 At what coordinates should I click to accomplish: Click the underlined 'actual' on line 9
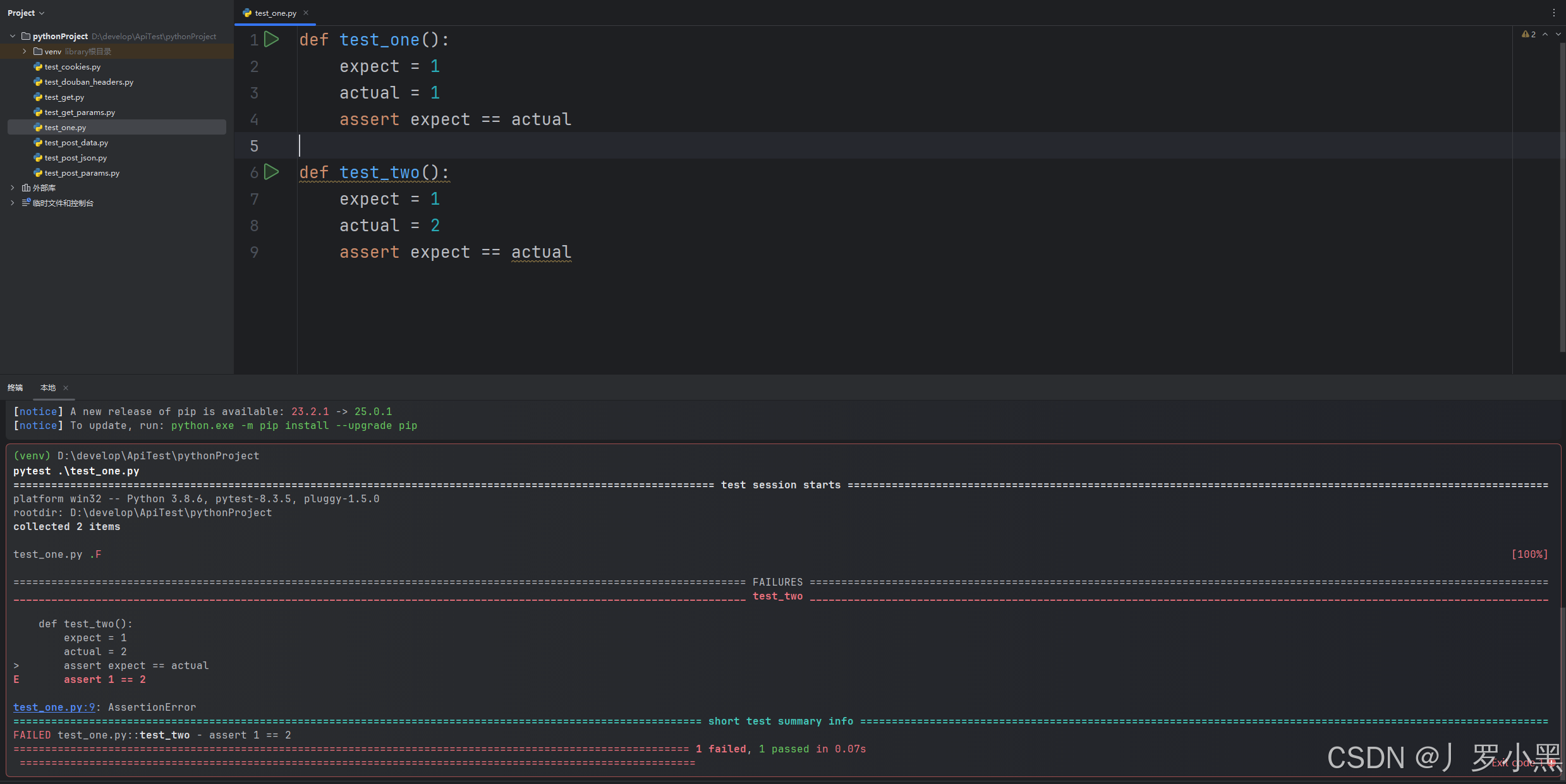click(x=541, y=252)
